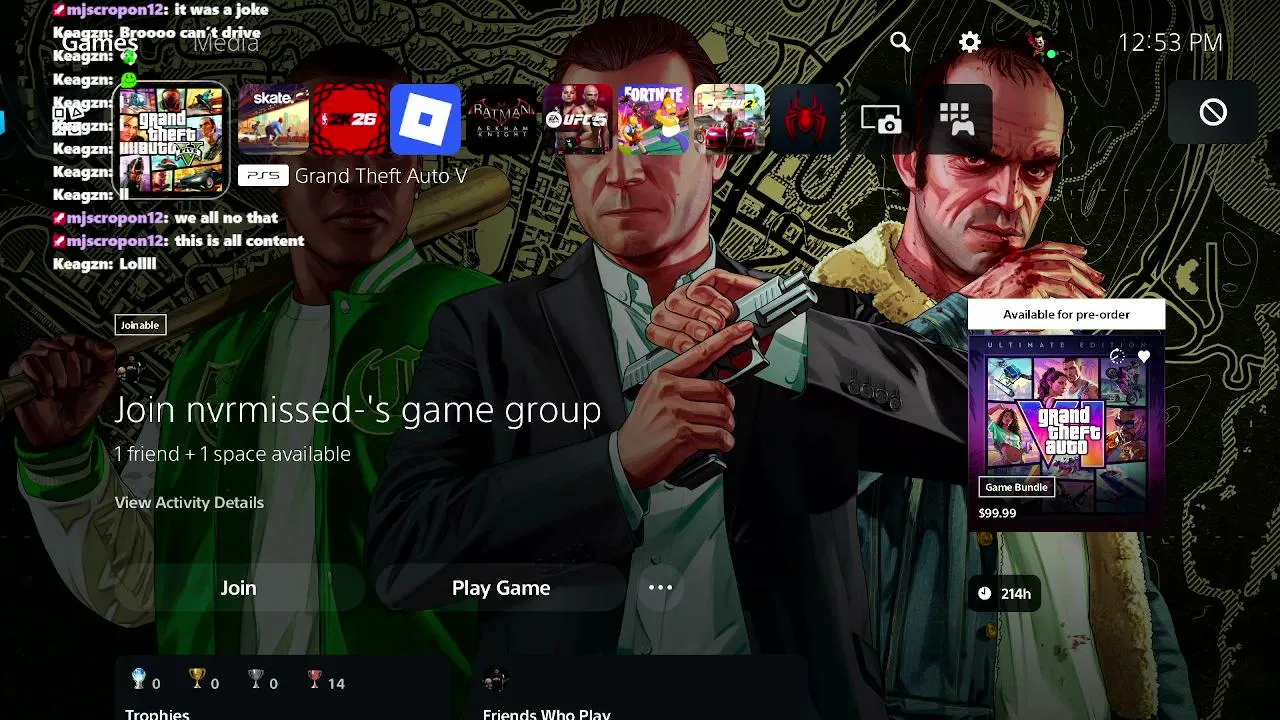Select the Roblox game icon
The width and height of the screenshot is (1280, 720).
click(x=425, y=120)
